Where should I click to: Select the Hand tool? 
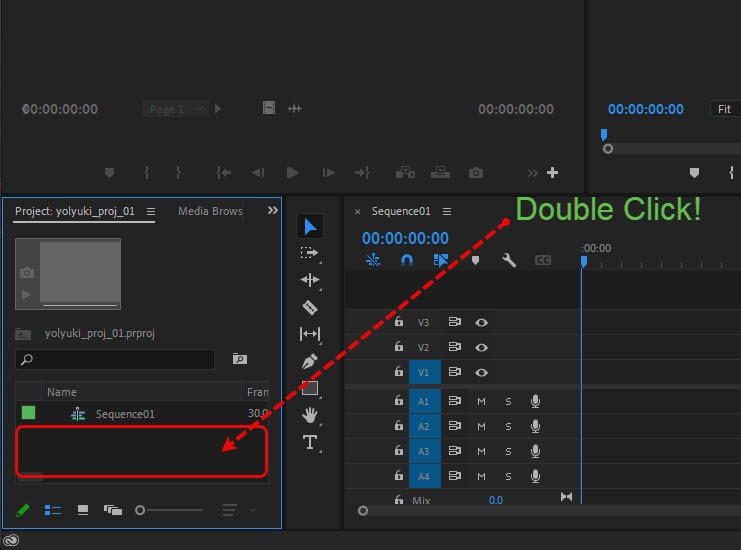pyautogui.click(x=310, y=415)
